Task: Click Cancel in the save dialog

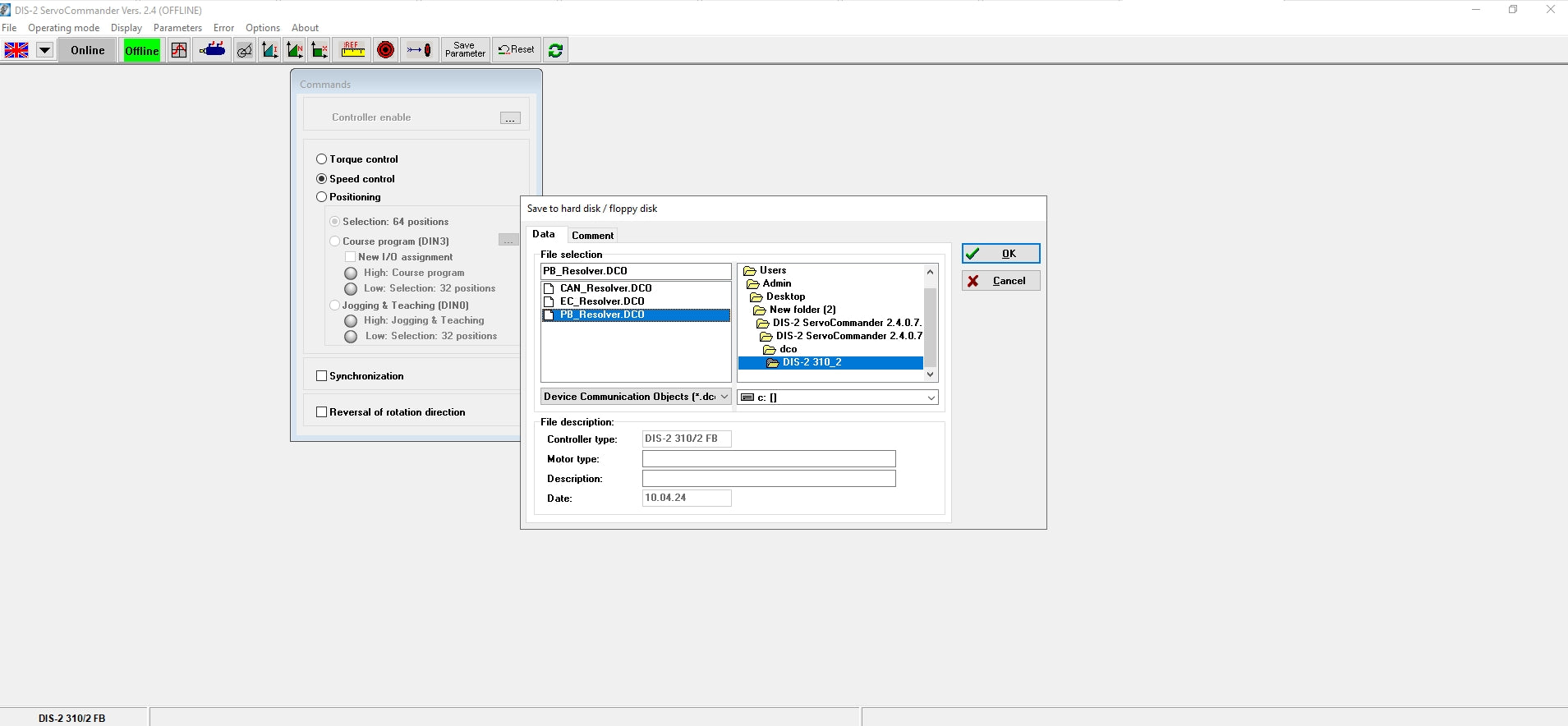Action: 1000,281
